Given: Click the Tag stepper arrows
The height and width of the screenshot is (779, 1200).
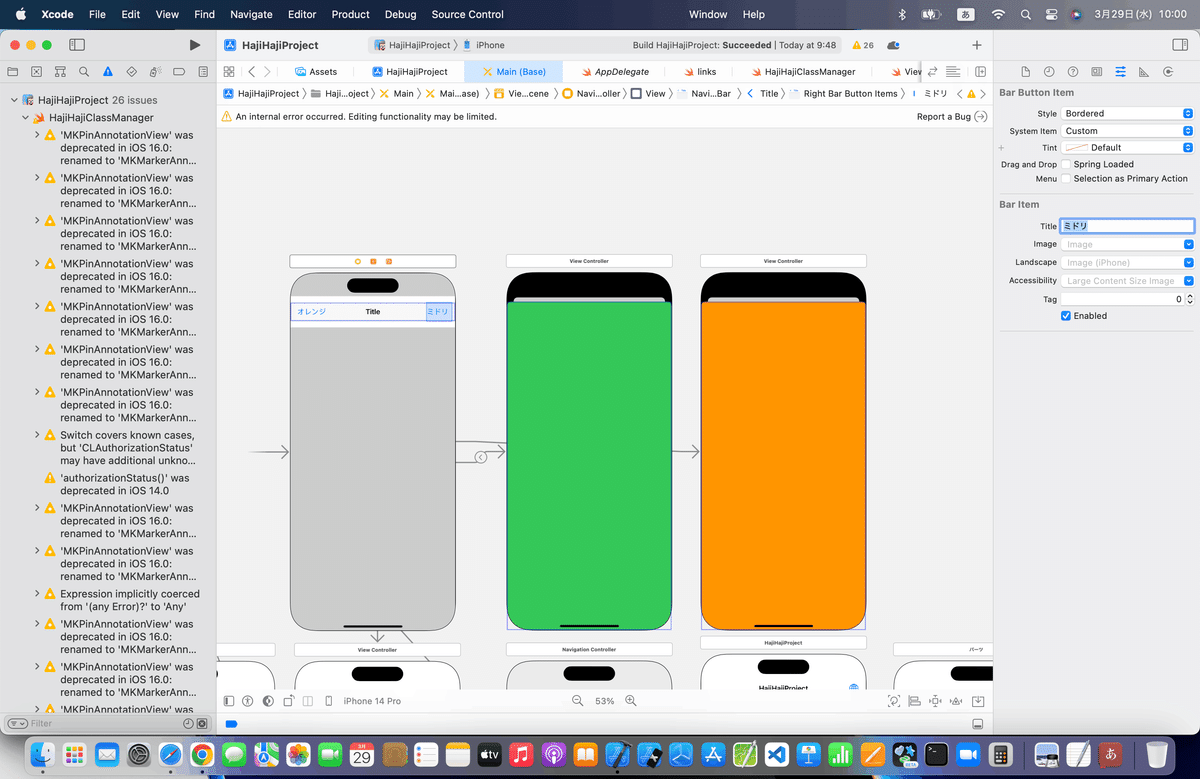Looking at the screenshot, I should pyautogui.click(x=1190, y=299).
